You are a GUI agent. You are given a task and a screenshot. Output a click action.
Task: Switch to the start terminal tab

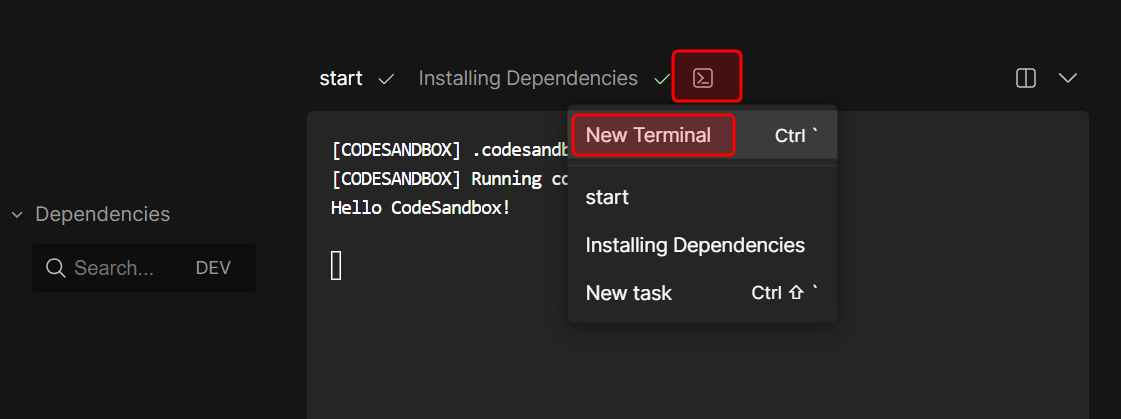(341, 78)
